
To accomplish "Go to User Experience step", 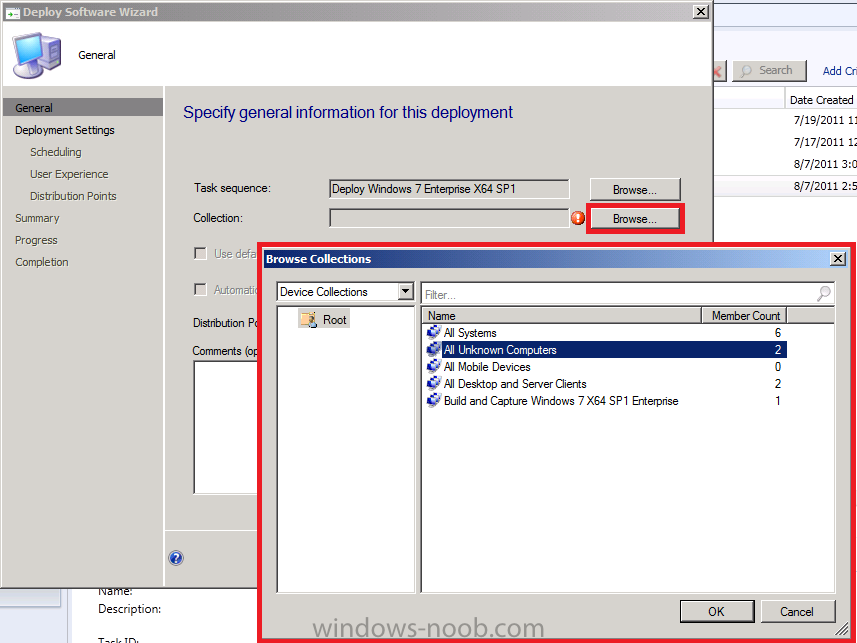I will (69, 174).
